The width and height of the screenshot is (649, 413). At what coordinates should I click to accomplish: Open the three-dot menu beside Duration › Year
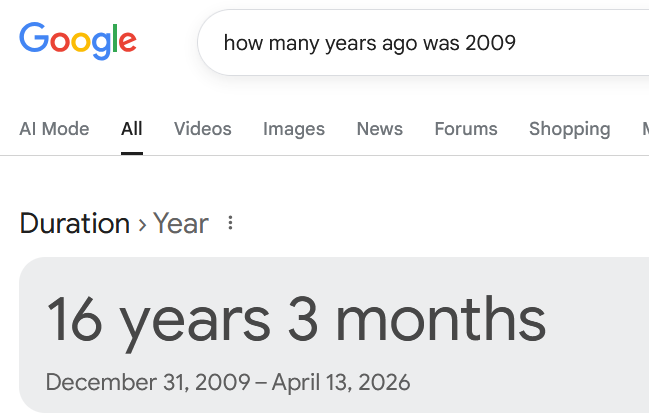[x=231, y=223]
